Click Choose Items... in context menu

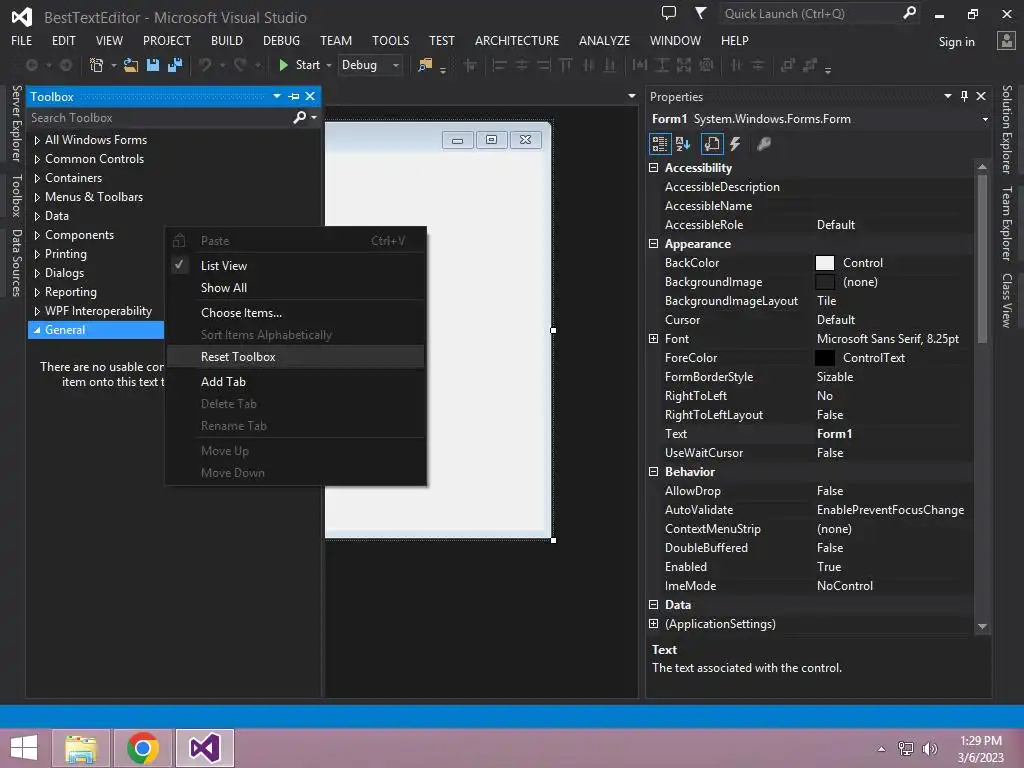[296, 313]
